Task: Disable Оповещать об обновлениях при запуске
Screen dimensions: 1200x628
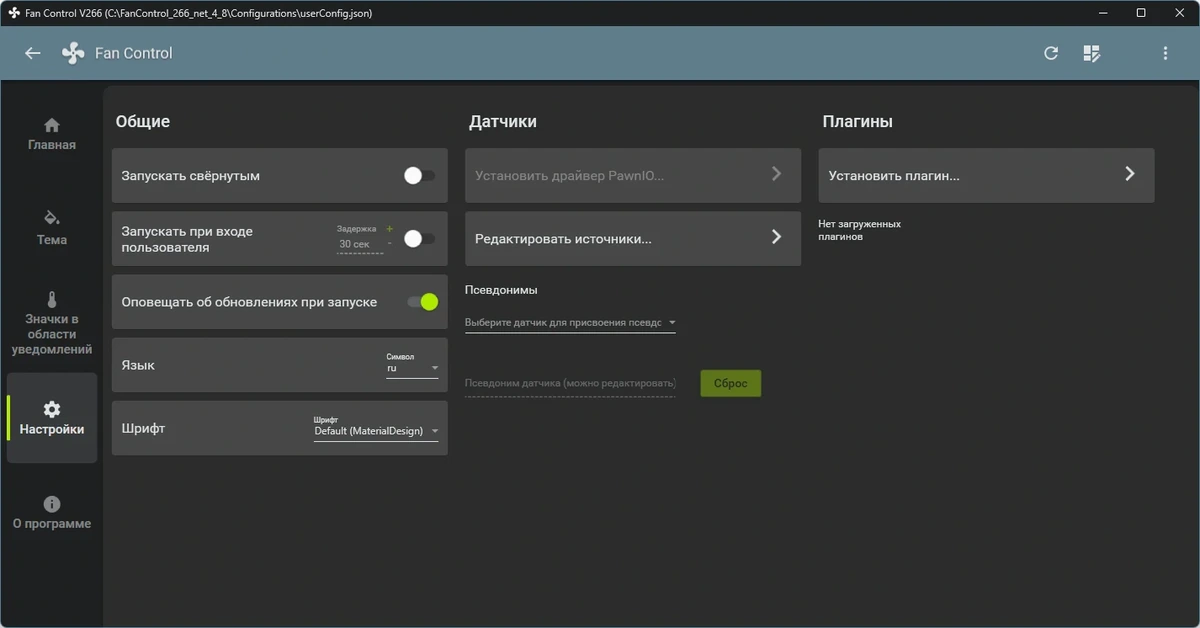Action: click(x=423, y=302)
